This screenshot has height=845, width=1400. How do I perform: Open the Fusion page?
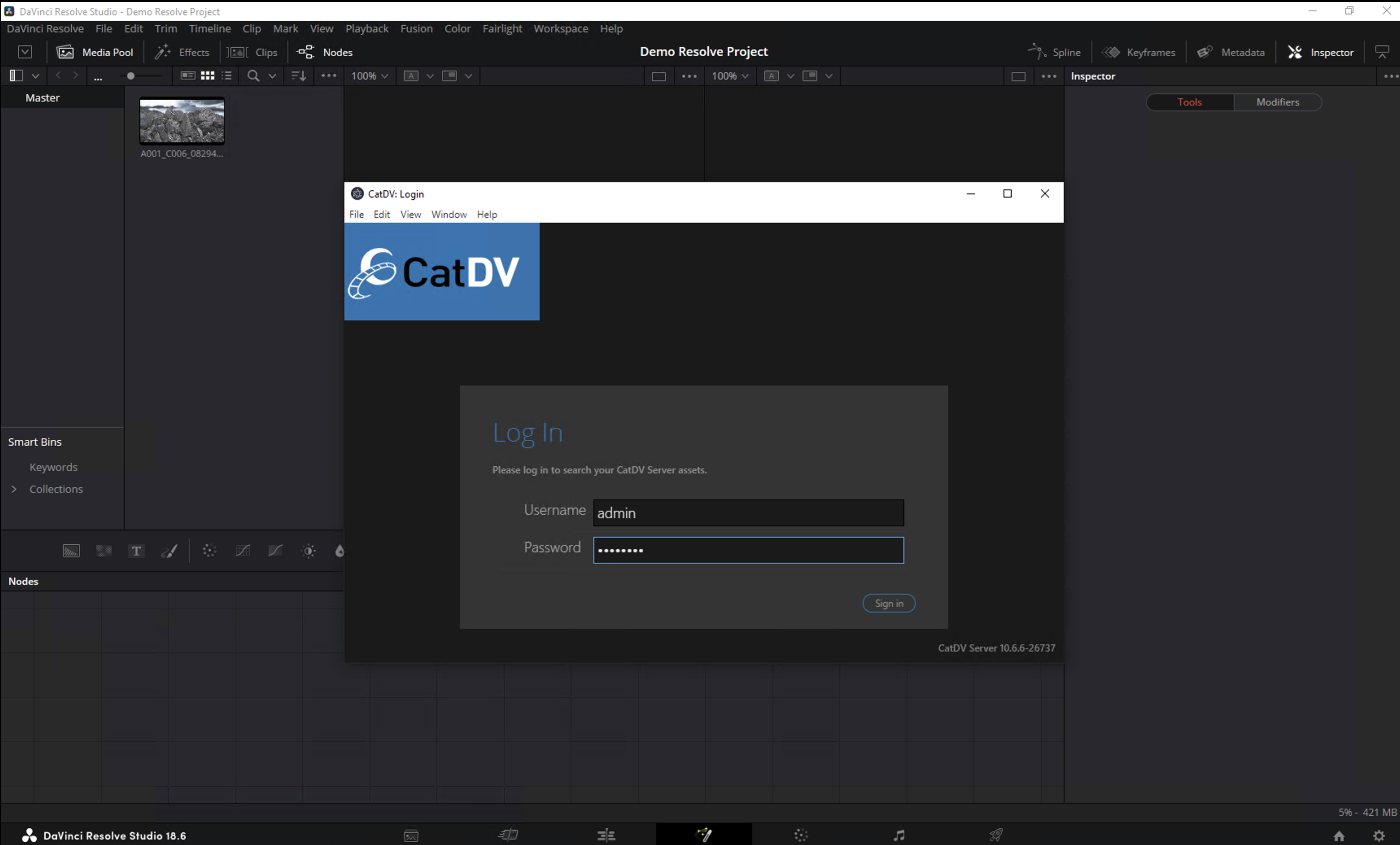pyautogui.click(x=704, y=834)
